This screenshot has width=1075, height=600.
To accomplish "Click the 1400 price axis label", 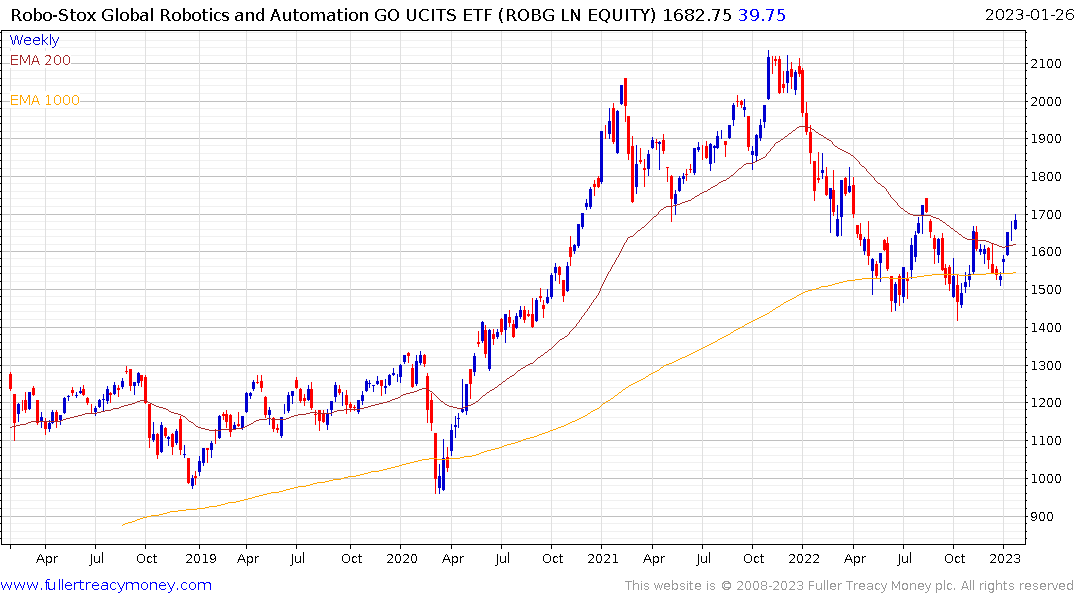I will pyautogui.click(x=1046, y=328).
